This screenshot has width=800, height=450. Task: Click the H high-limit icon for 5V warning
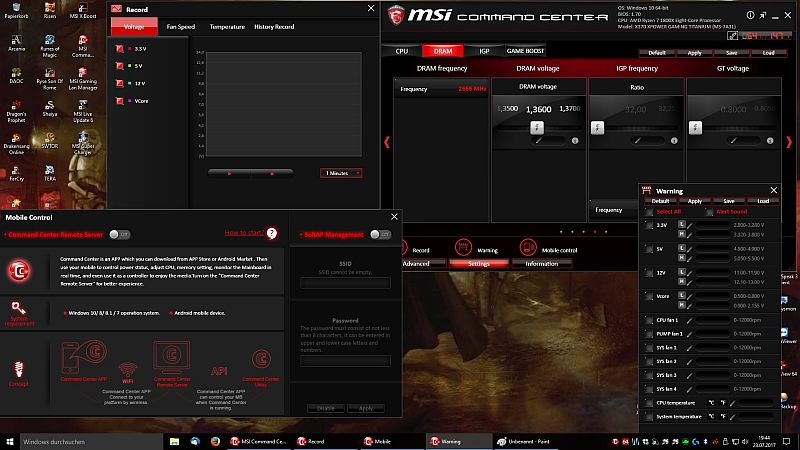(x=681, y=258)
